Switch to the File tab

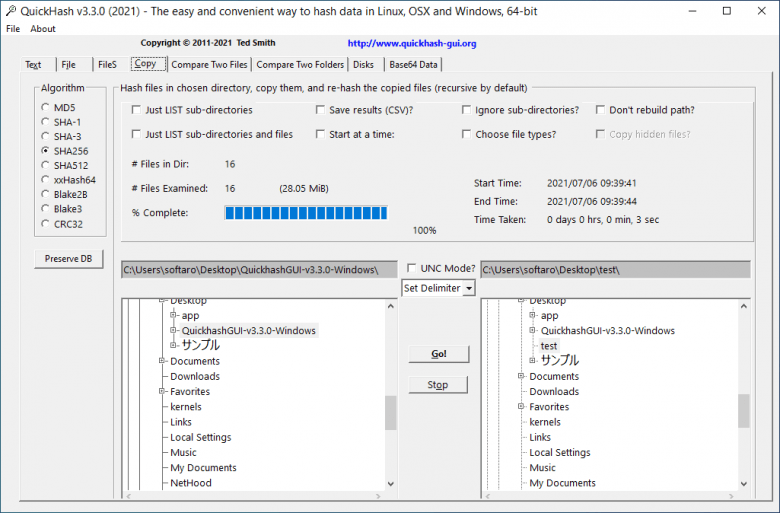(x=69, y=65)
